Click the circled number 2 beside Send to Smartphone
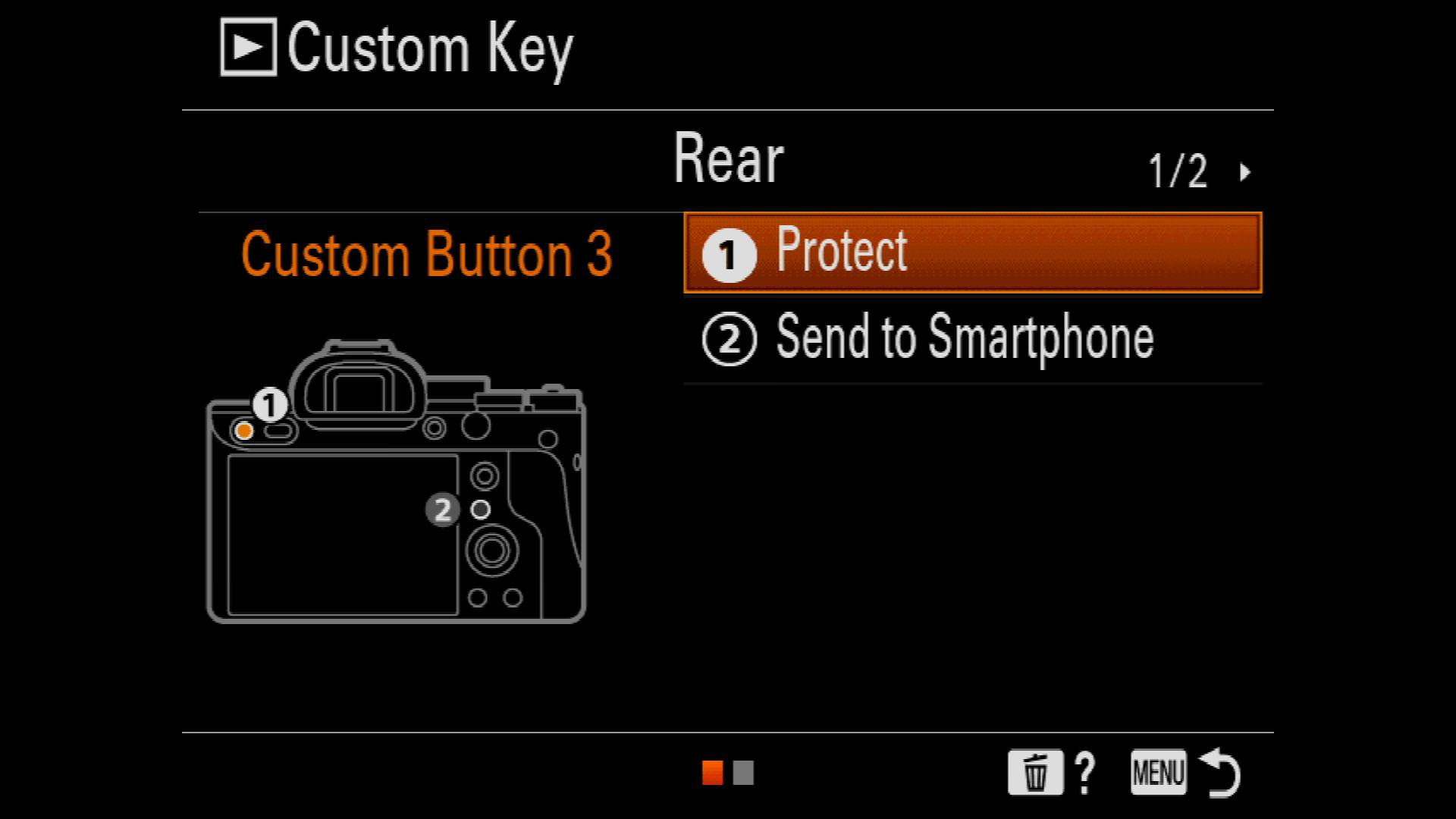The width and height of the screenshot is (1456, 819). [729, 340]
